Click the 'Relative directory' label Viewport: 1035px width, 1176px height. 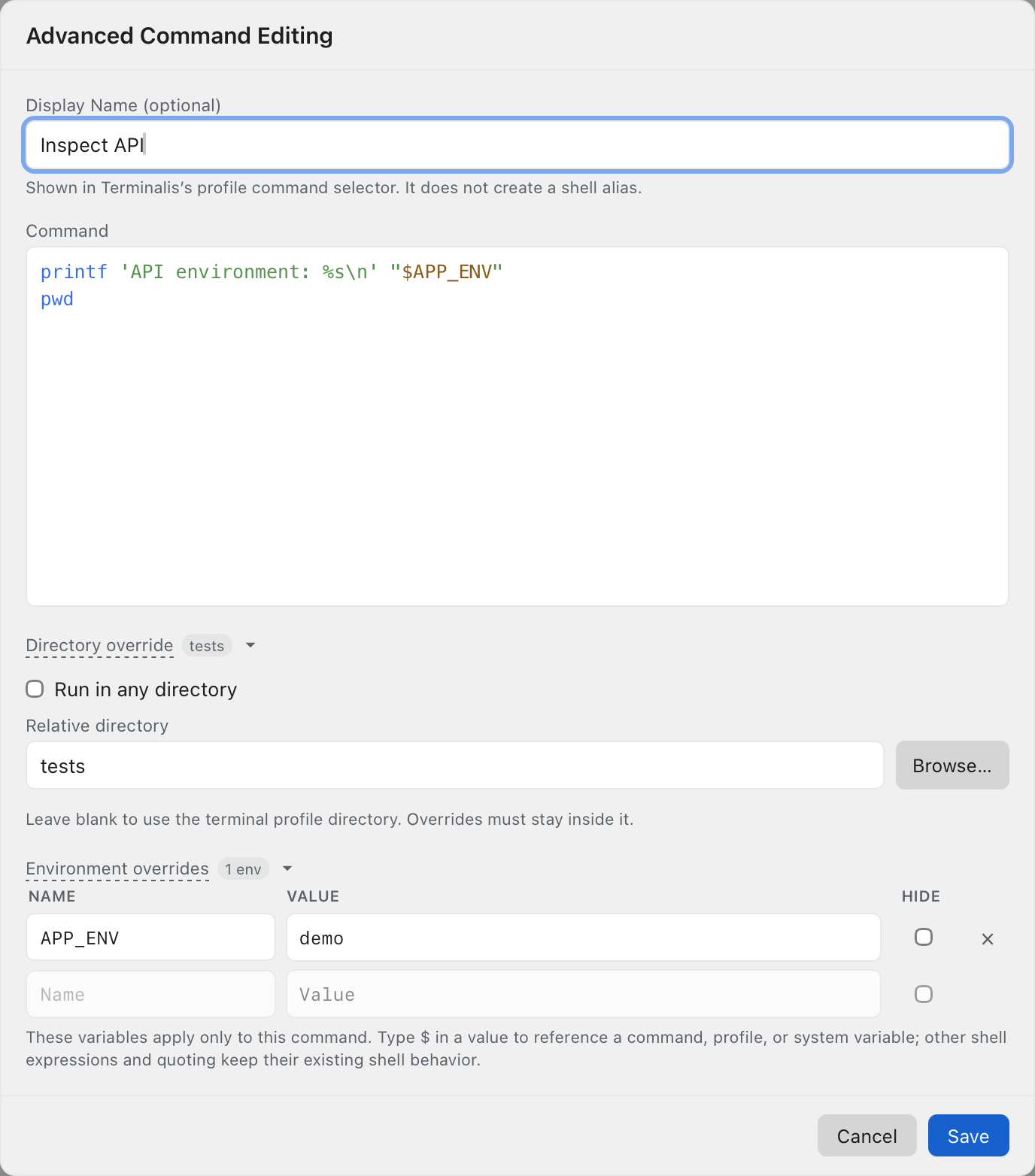[97, 726]
